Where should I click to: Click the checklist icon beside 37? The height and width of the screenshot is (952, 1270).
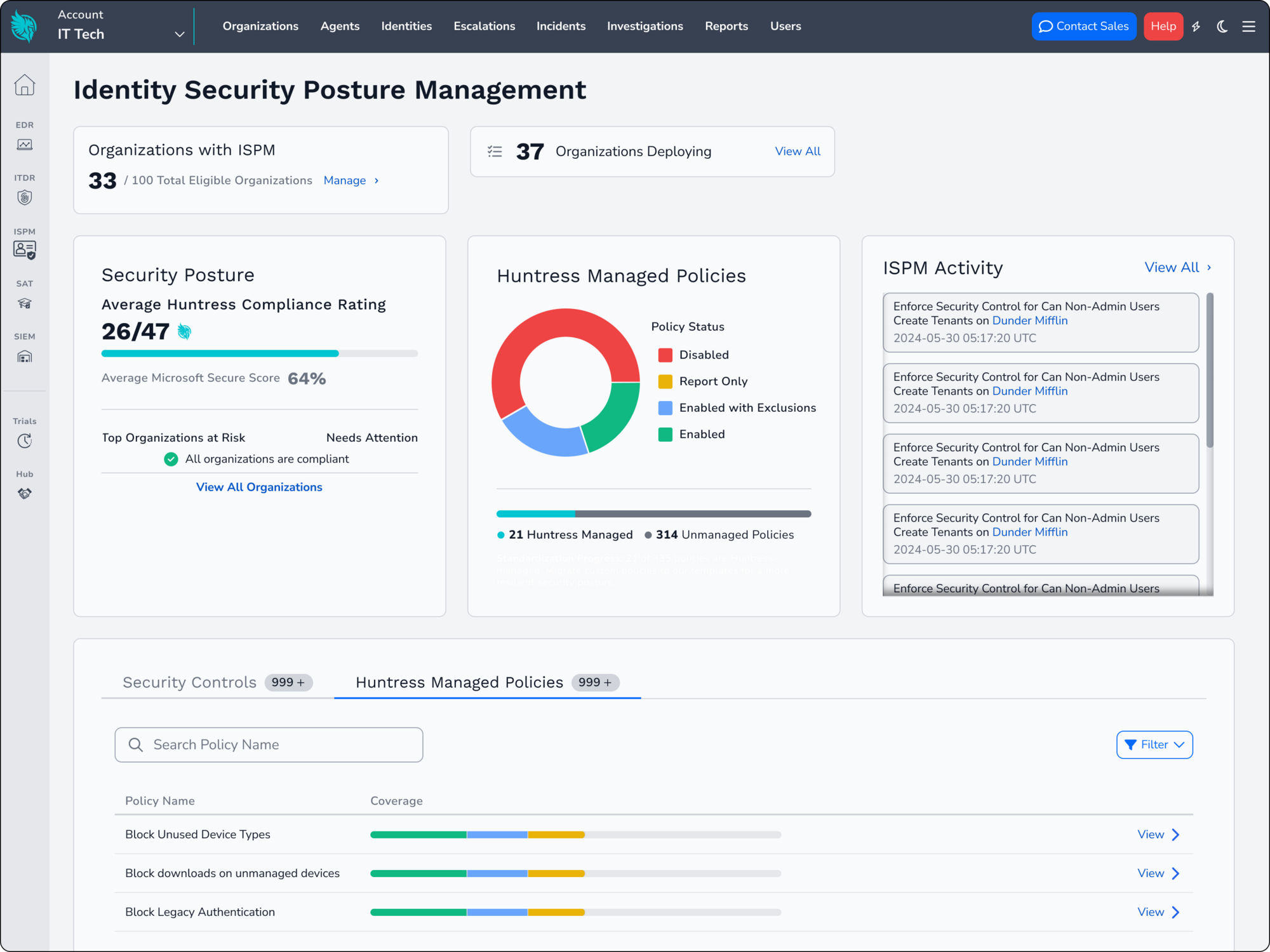point(495,152)
